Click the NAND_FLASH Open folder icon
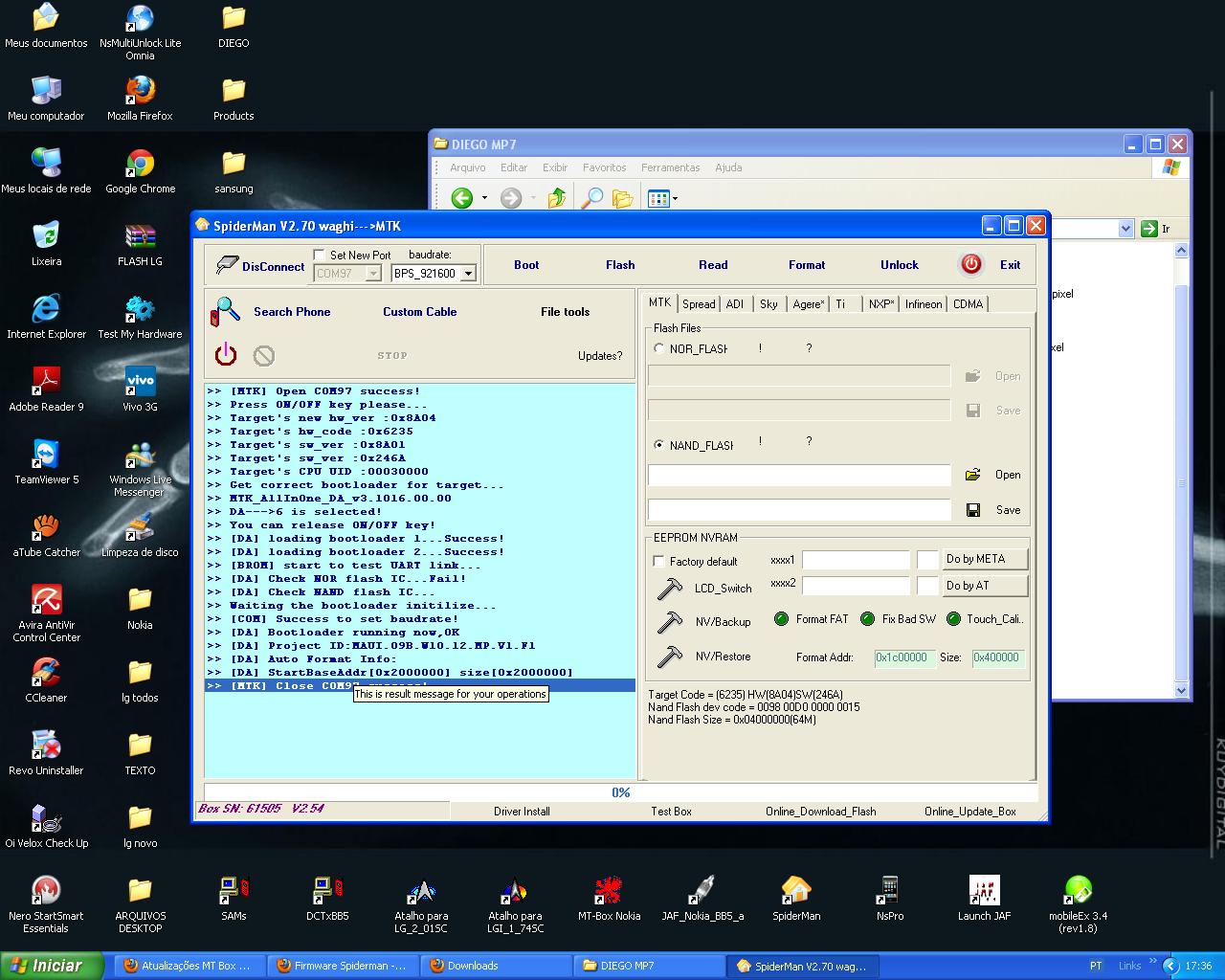 pyautogui.click(x=973, y=475)
